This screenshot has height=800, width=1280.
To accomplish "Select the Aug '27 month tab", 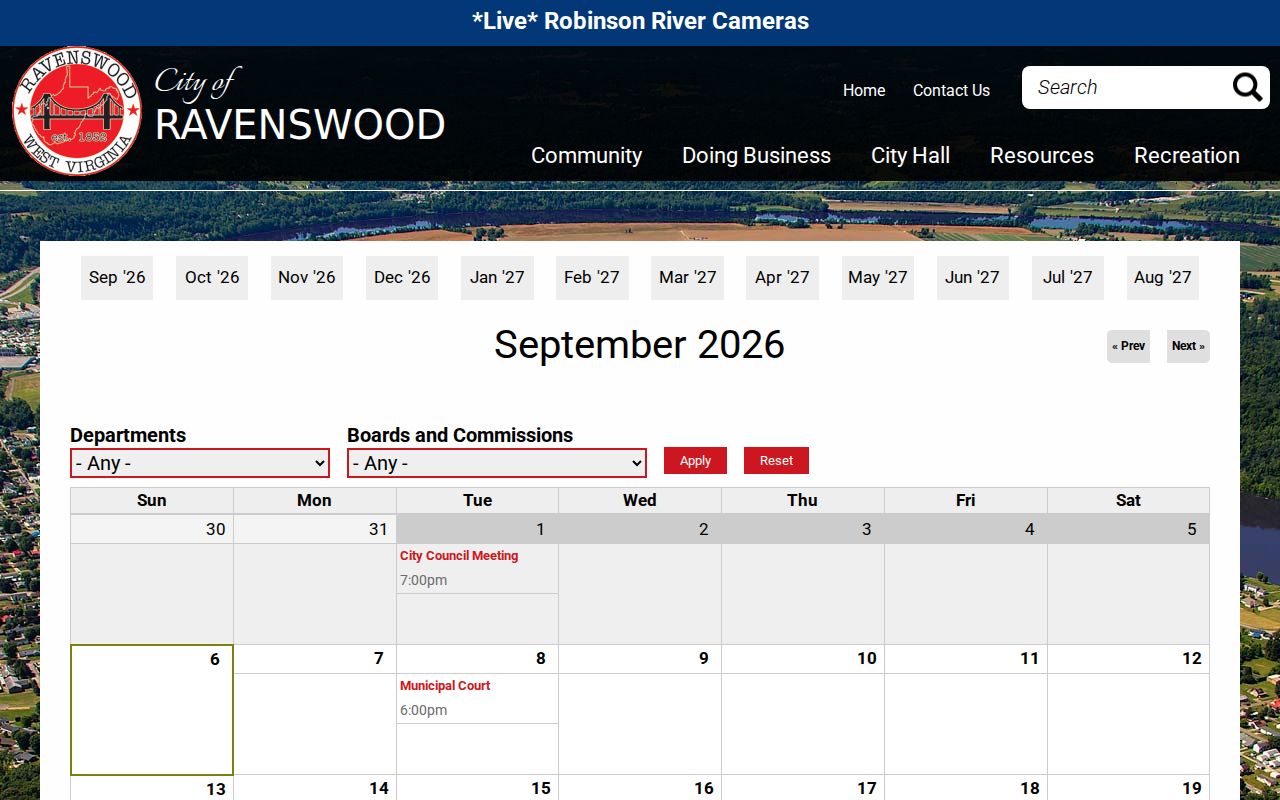I will [1163, 277].
